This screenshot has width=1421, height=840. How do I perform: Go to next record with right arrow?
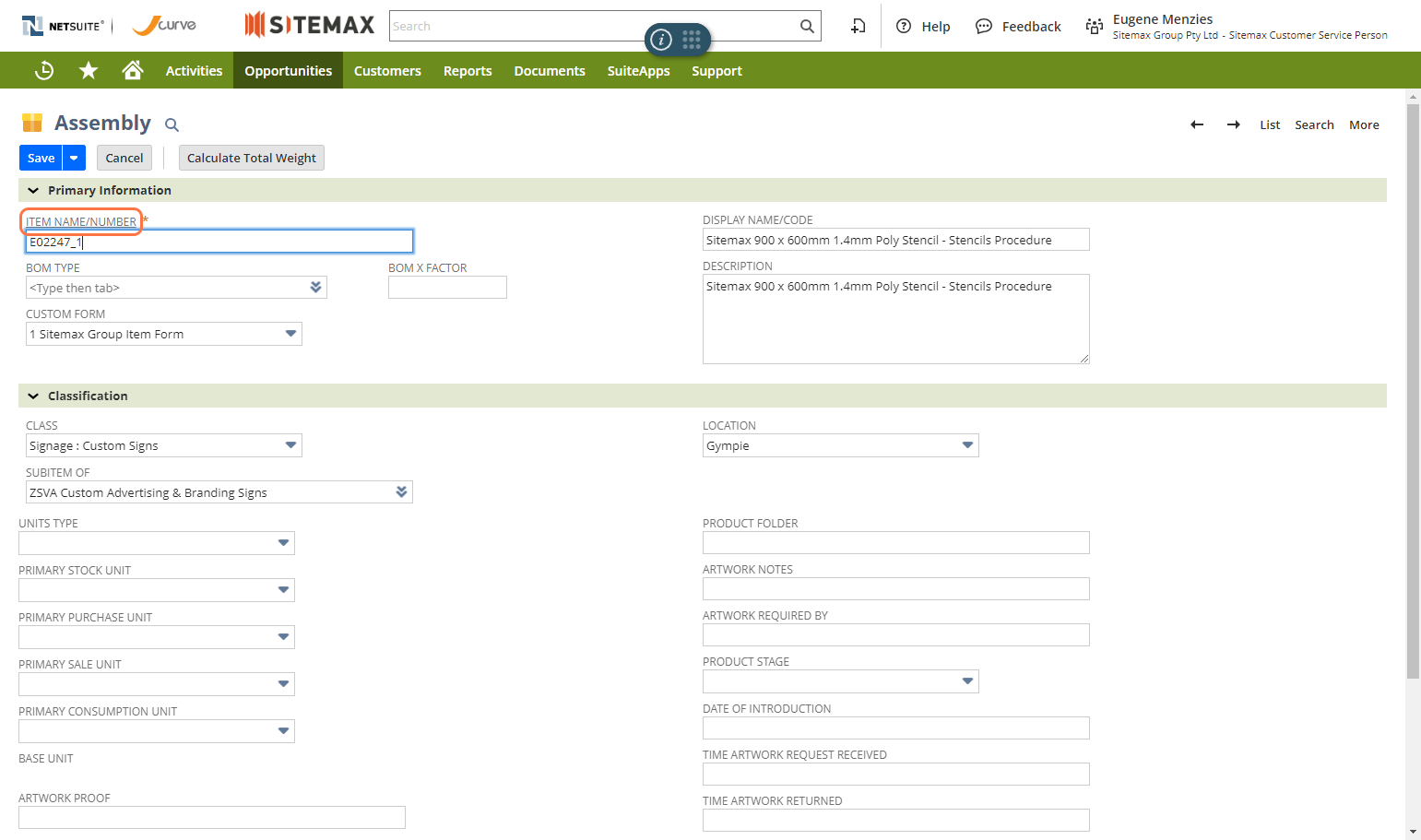(1234, 124)
